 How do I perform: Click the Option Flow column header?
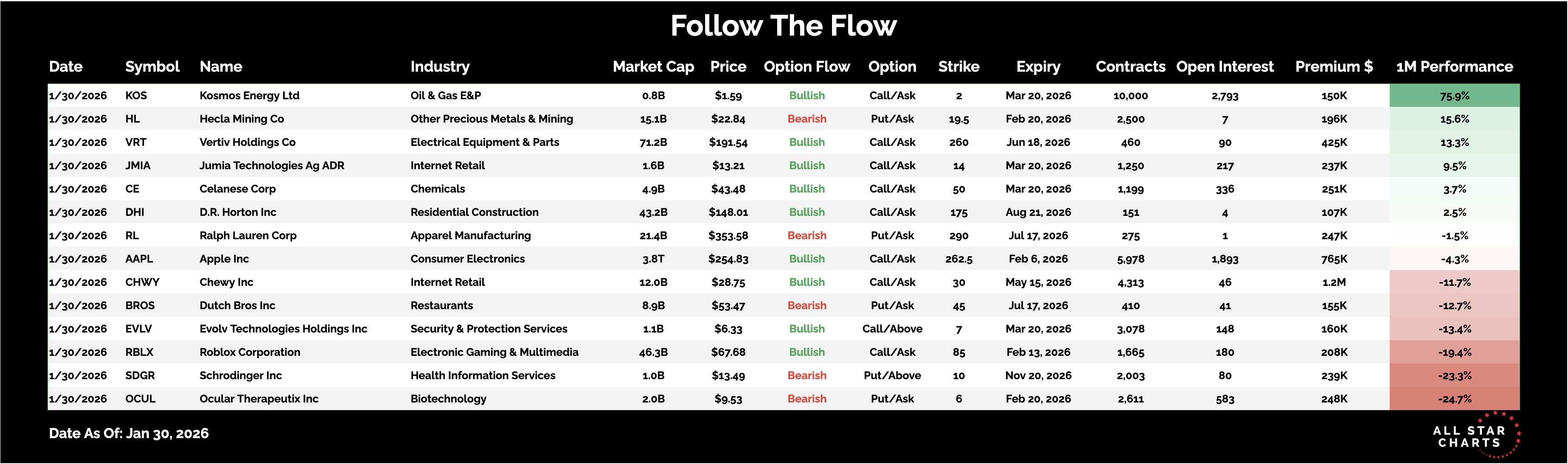[806, 67]
